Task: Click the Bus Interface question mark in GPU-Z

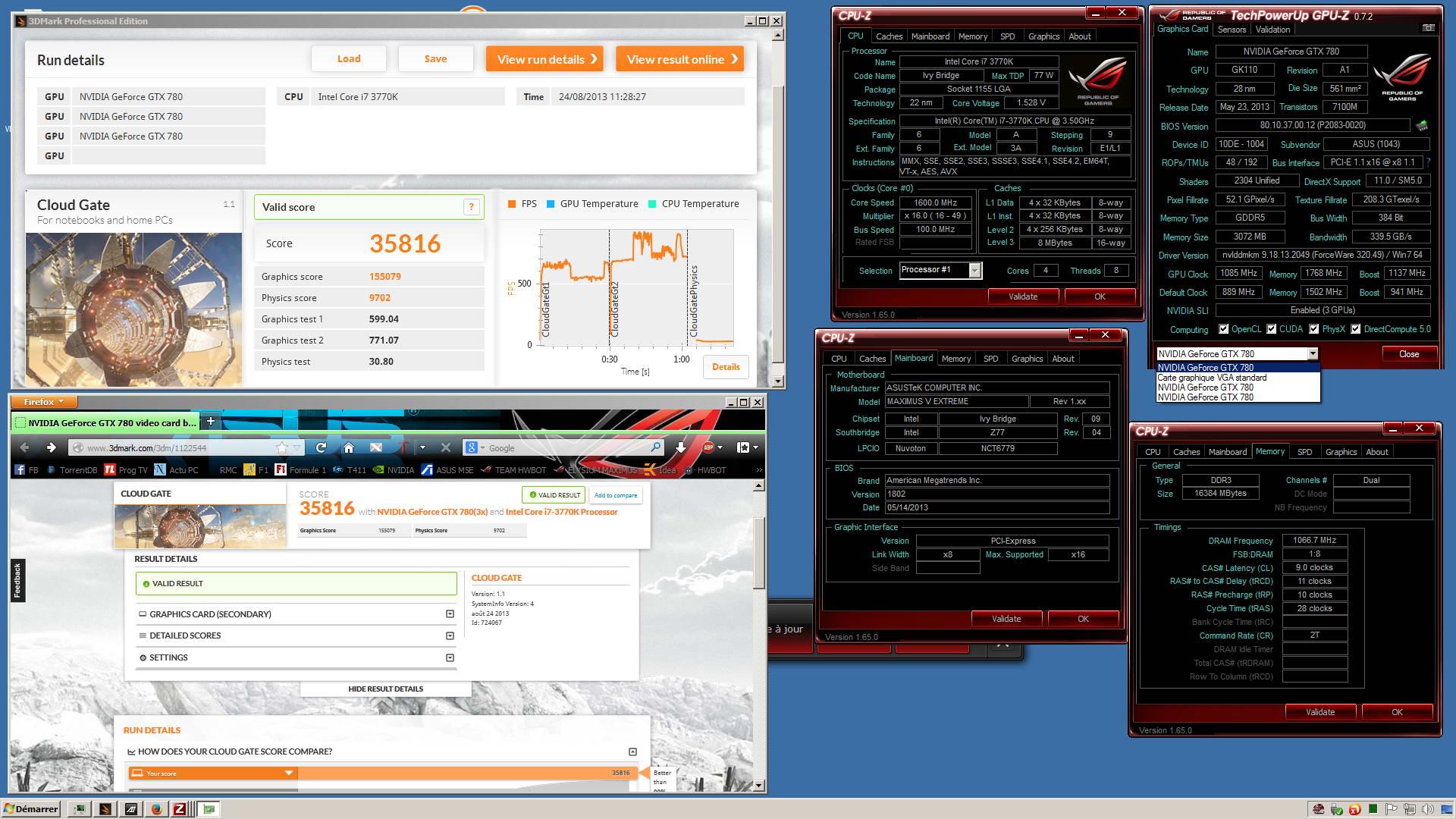Action: pos(1429,162)
